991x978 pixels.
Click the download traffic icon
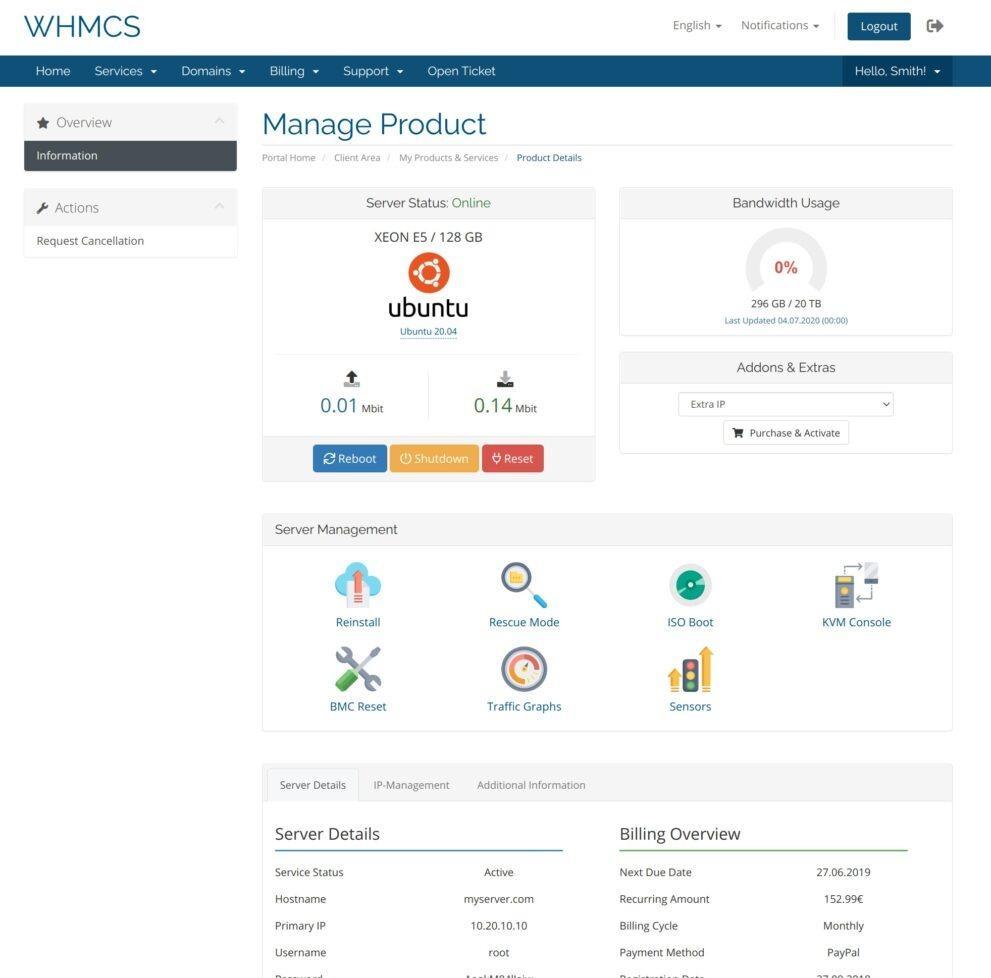coord(505,379)
